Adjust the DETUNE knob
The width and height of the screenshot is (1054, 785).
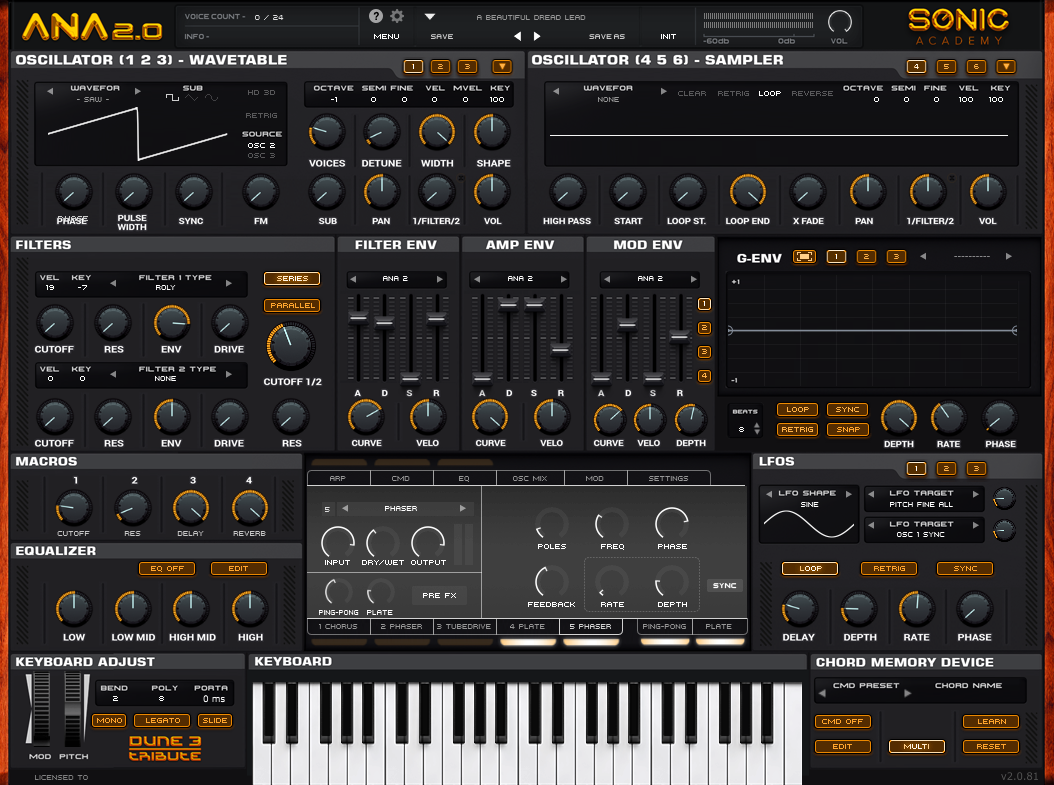click(x=381, y=132)
